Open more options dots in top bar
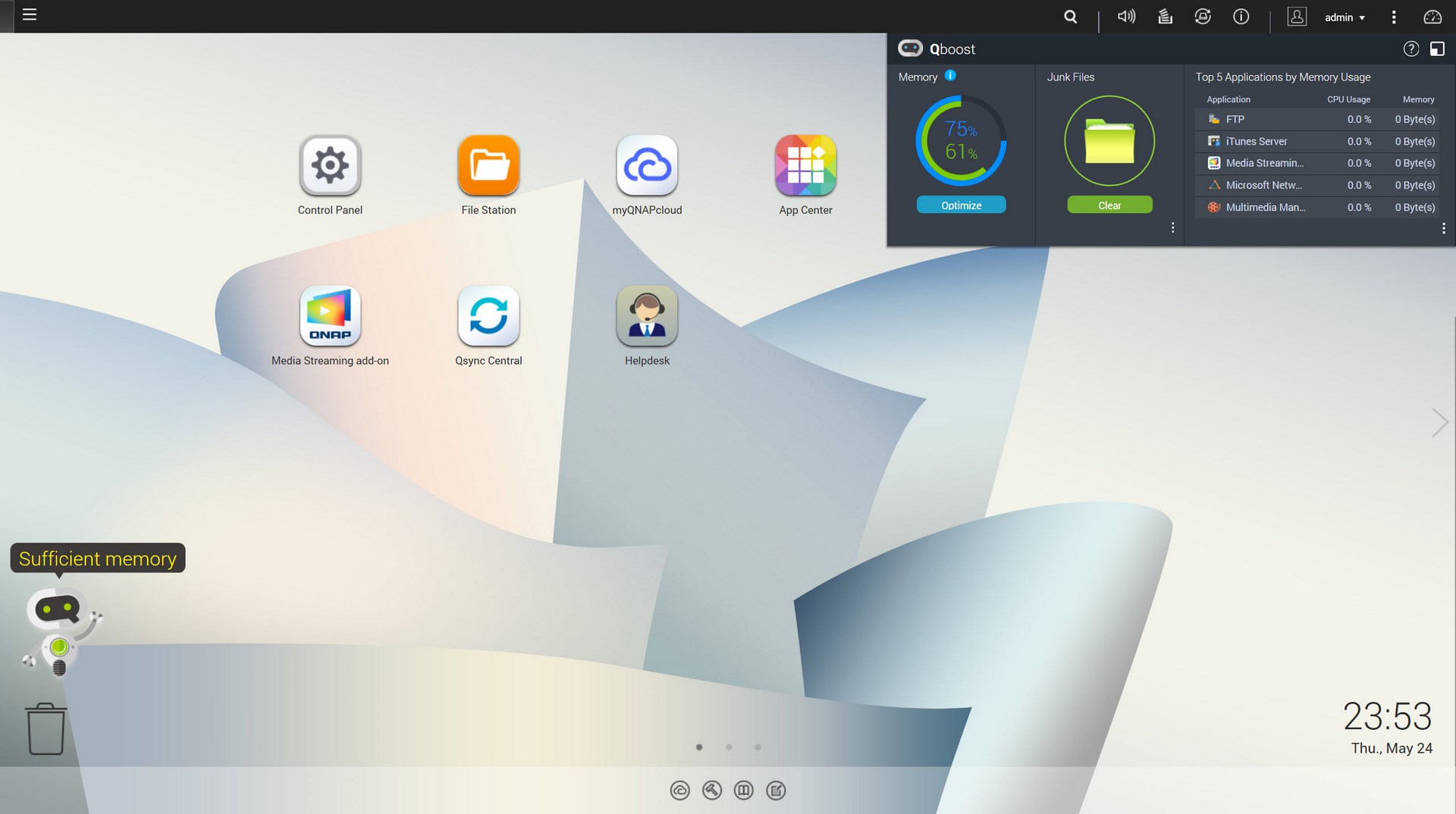Image resolution: width=1456 pixels, height=814 pixels. coord(1394,17)
